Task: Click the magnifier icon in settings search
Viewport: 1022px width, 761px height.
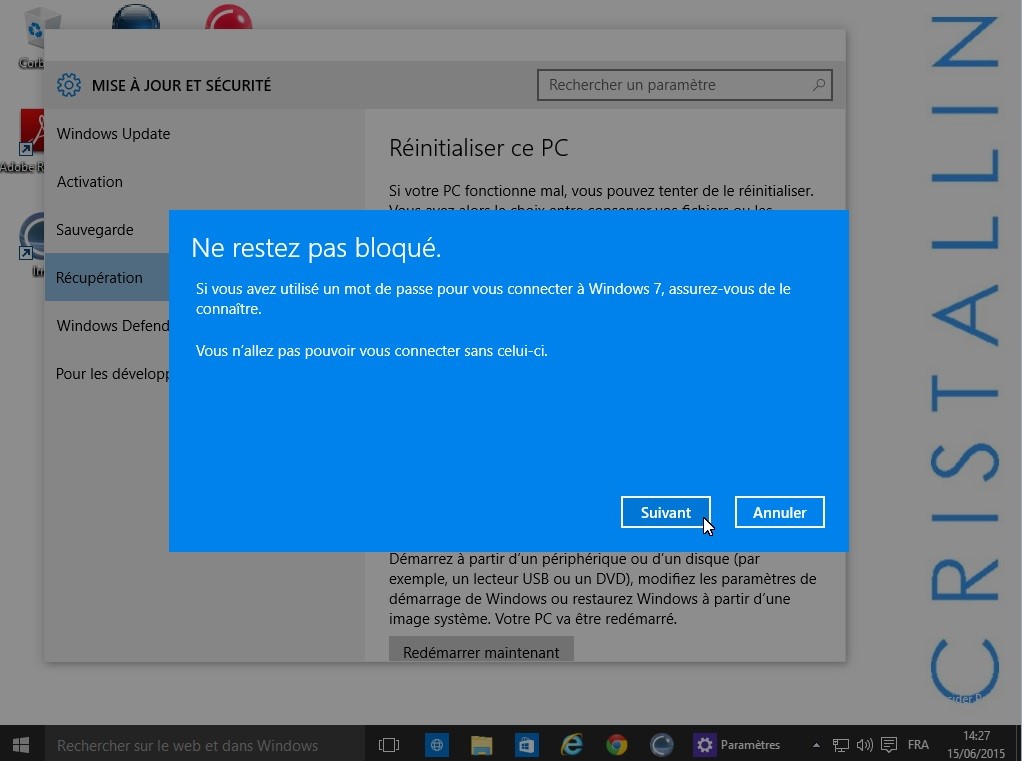Action: pos(819,85)
